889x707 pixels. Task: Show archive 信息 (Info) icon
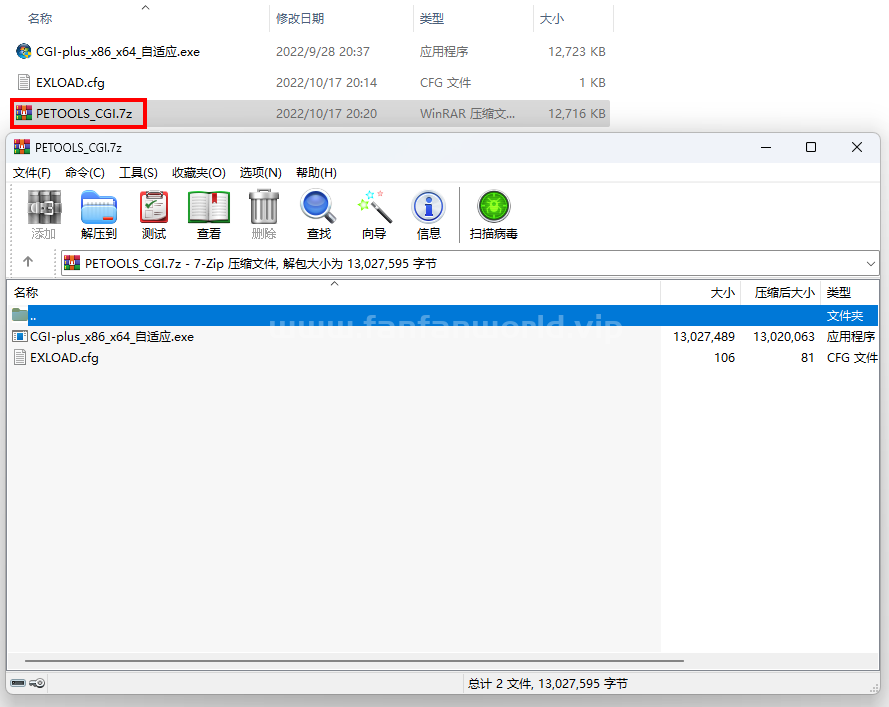coord(429,215)
